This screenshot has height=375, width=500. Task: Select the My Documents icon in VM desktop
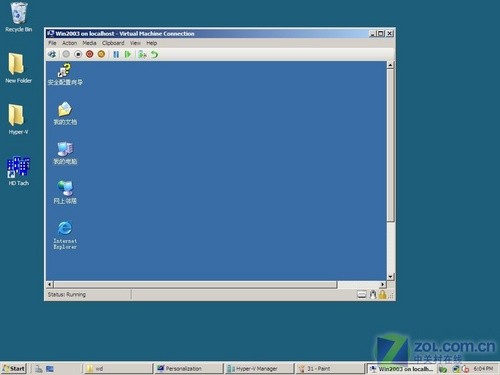point(65,113)
